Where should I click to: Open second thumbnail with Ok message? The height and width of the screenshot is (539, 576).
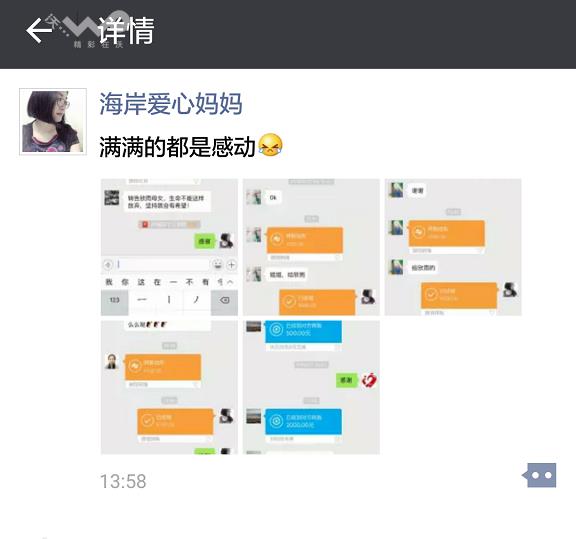pos(311,247)
